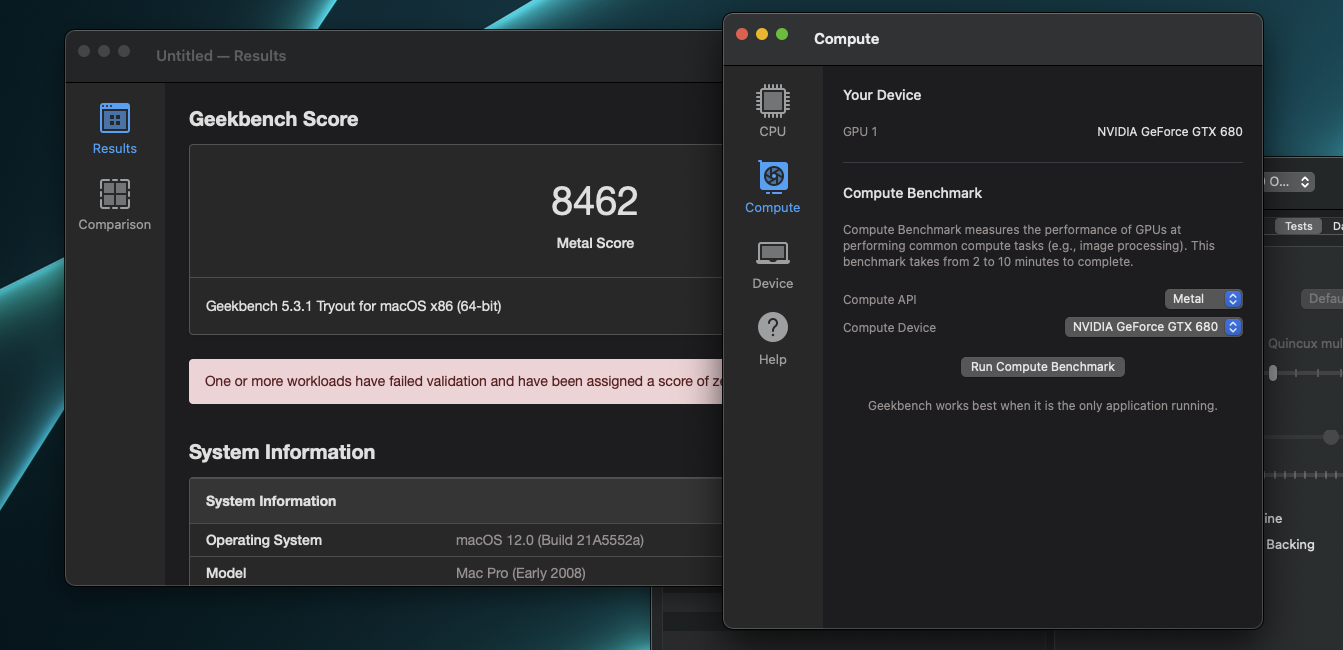This screenshot has height=650, width=1343.
Task: Click the Untitled — Results window title
Action: [221, 56]
